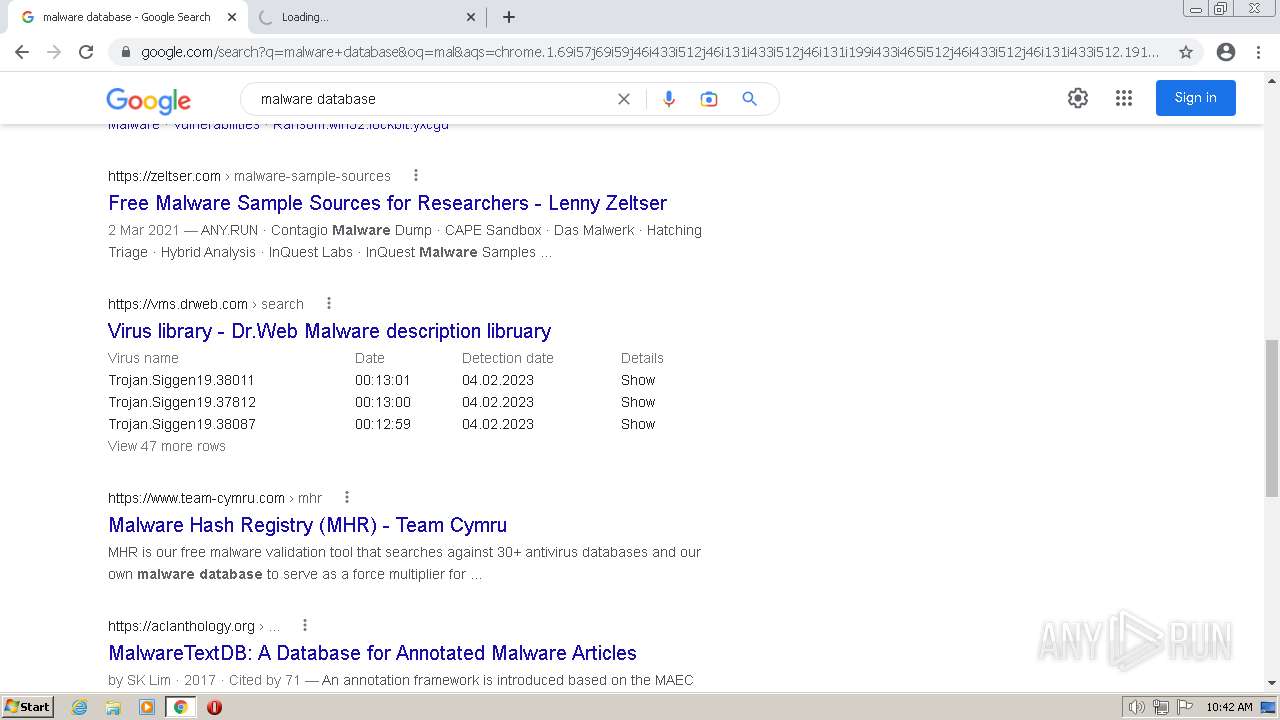Open options menu for aclanthology.org result

(x=305, y=625)
